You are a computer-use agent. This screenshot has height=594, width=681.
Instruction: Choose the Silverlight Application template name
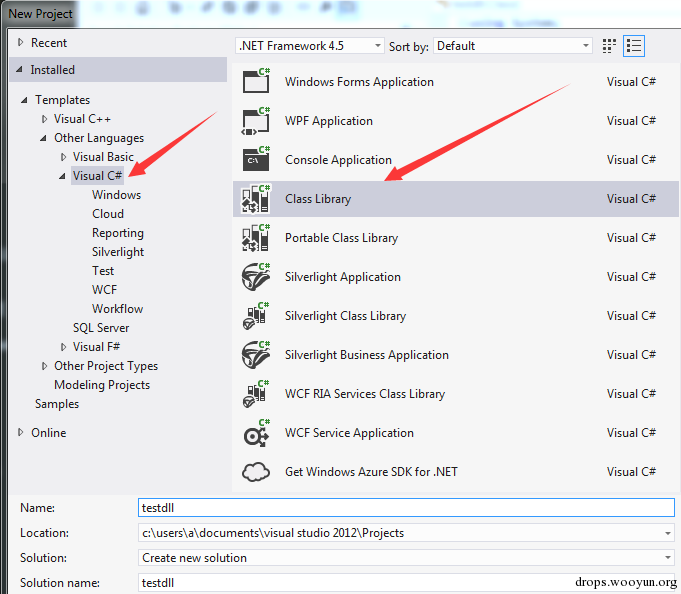[343, 277]
